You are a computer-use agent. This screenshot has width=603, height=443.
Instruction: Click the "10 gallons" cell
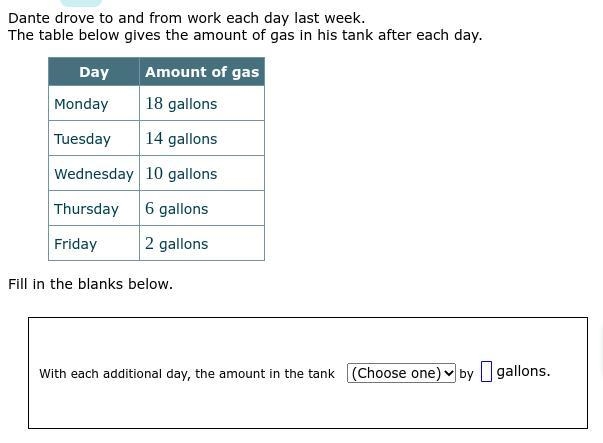(x=202, y=173)
